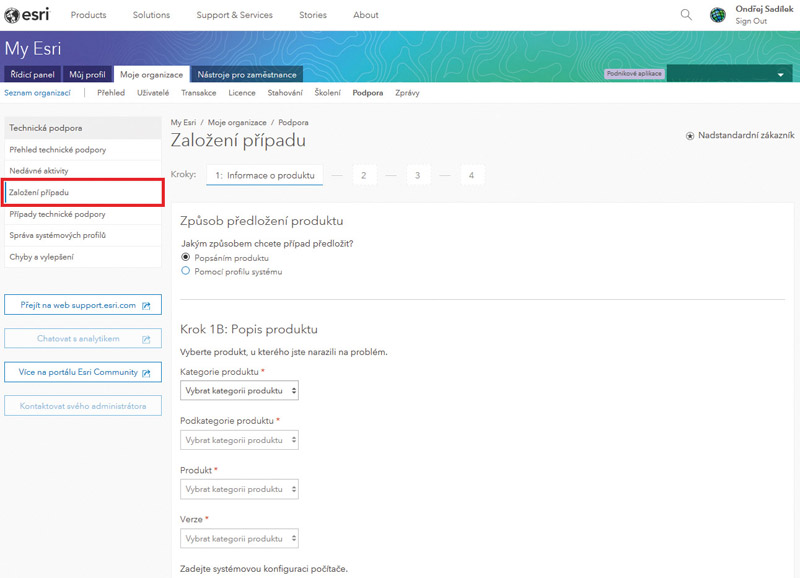The image size is (800, 578).
Task: Click the user name Ondřej Sadílek
Action: [x=764, y=9]
